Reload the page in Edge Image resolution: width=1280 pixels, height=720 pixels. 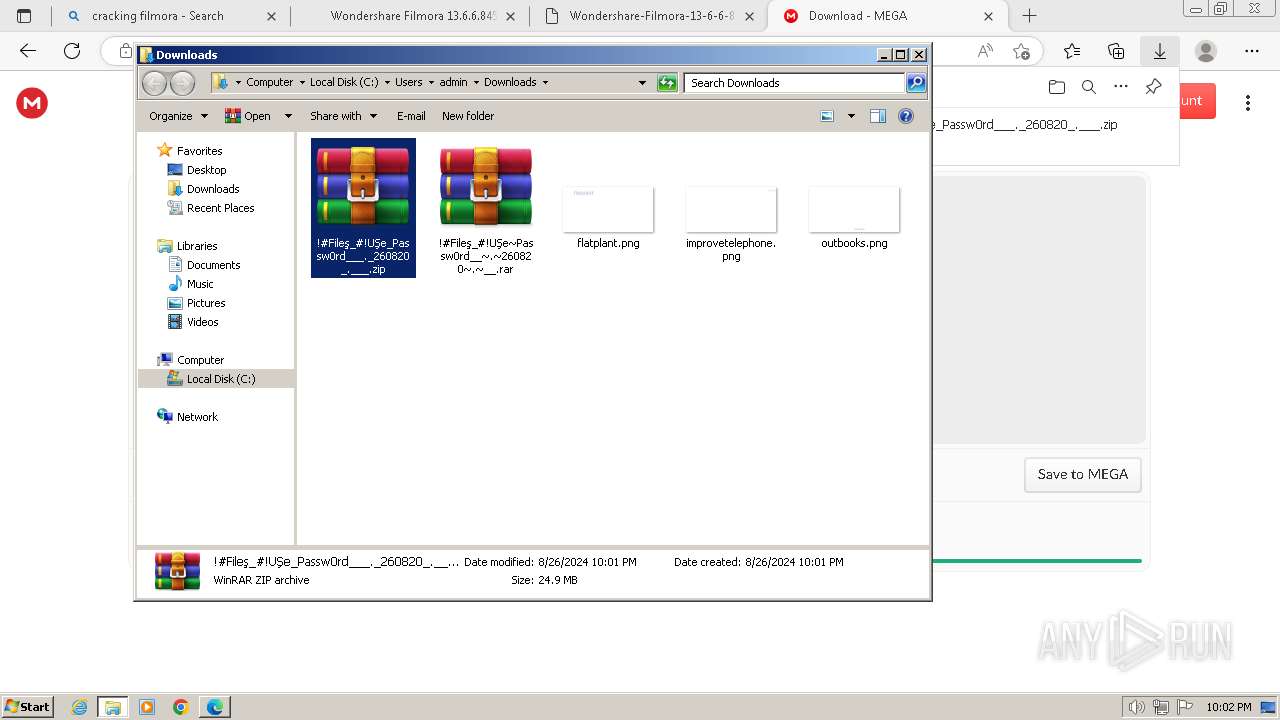(72, 51)
